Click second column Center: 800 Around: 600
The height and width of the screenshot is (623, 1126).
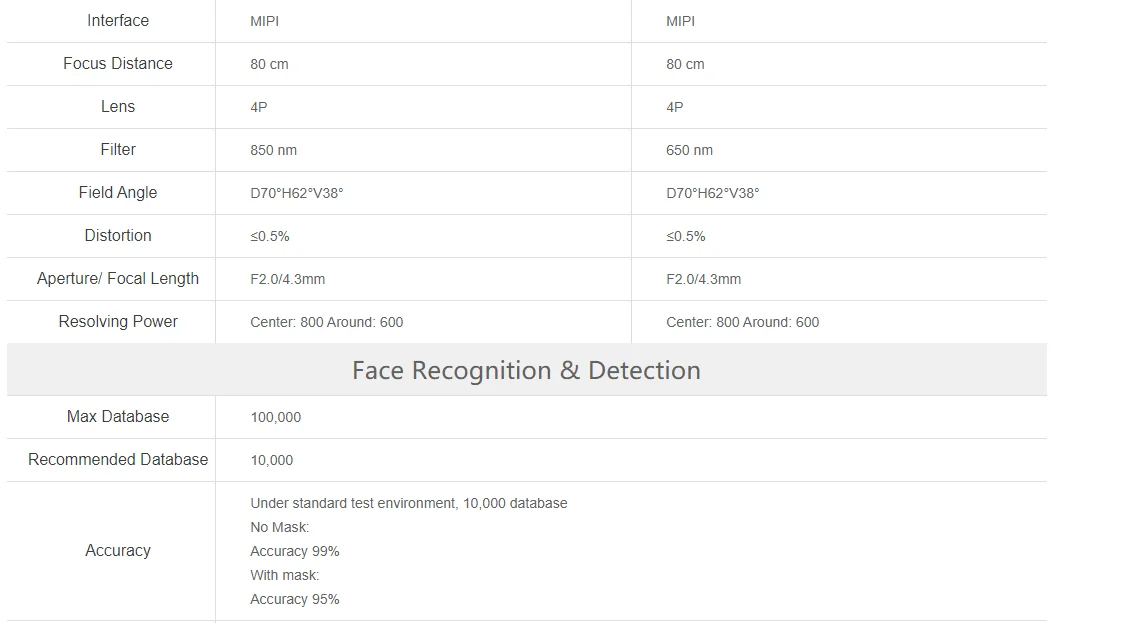click(x=743, y=322)
